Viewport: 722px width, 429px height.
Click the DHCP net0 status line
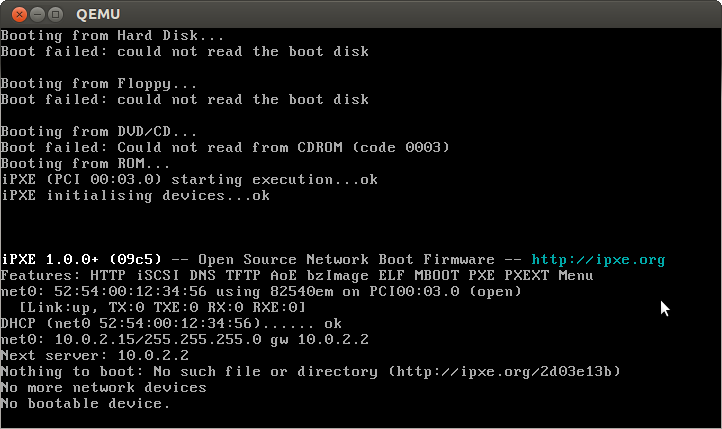pyautogui.click(x=170, y=323)
